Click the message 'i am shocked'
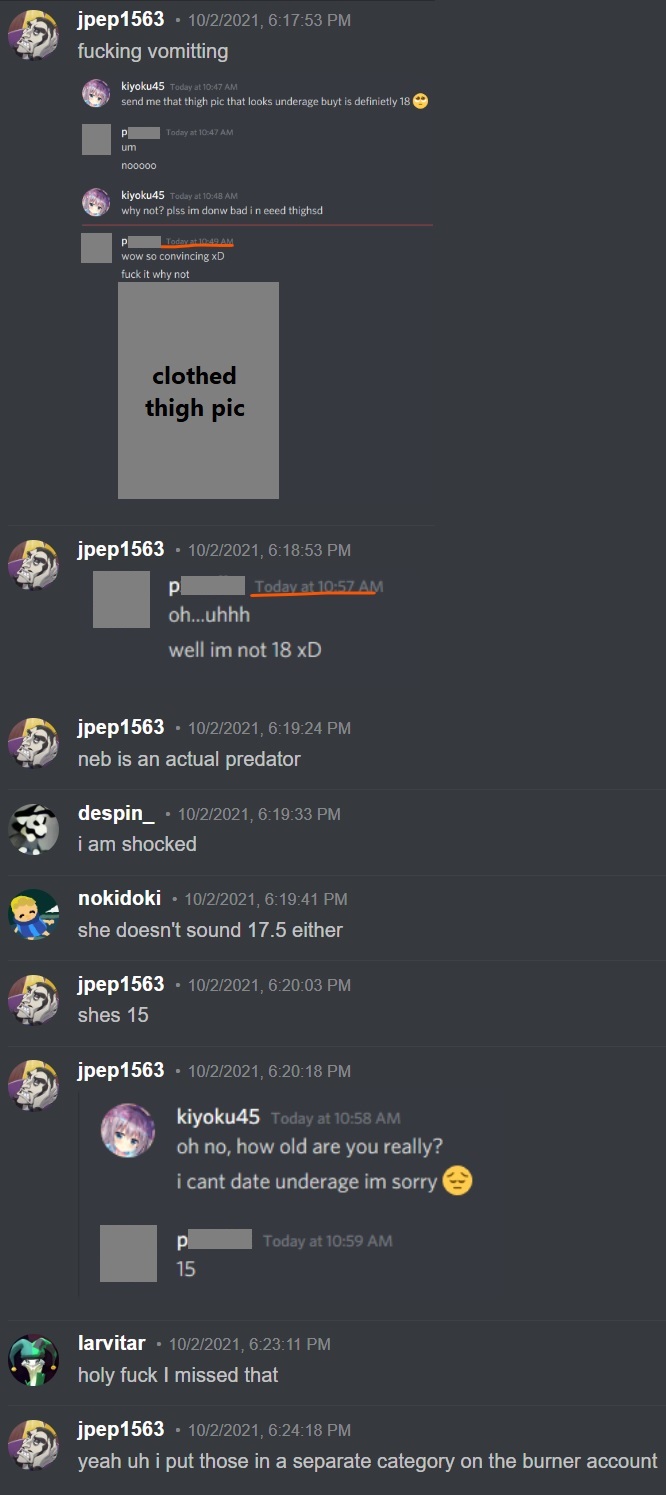666x1495 pixels. [x=137, y=844]
